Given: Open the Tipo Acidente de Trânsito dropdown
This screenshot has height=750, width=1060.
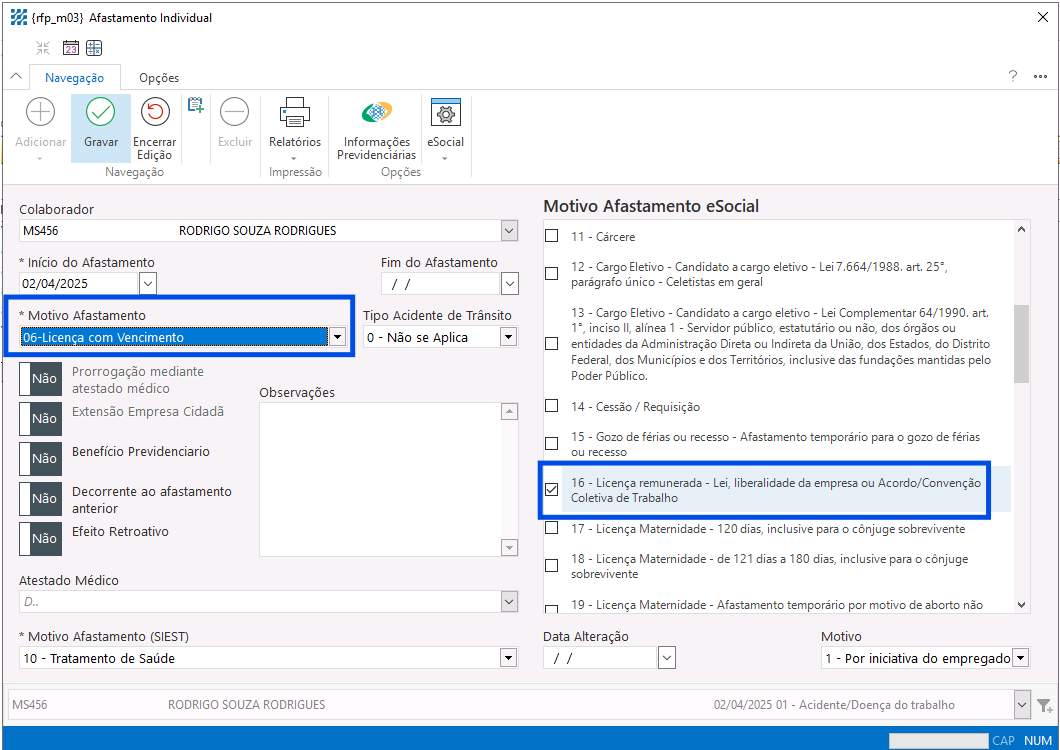Looking at the screenshot, I should [508, 338].
